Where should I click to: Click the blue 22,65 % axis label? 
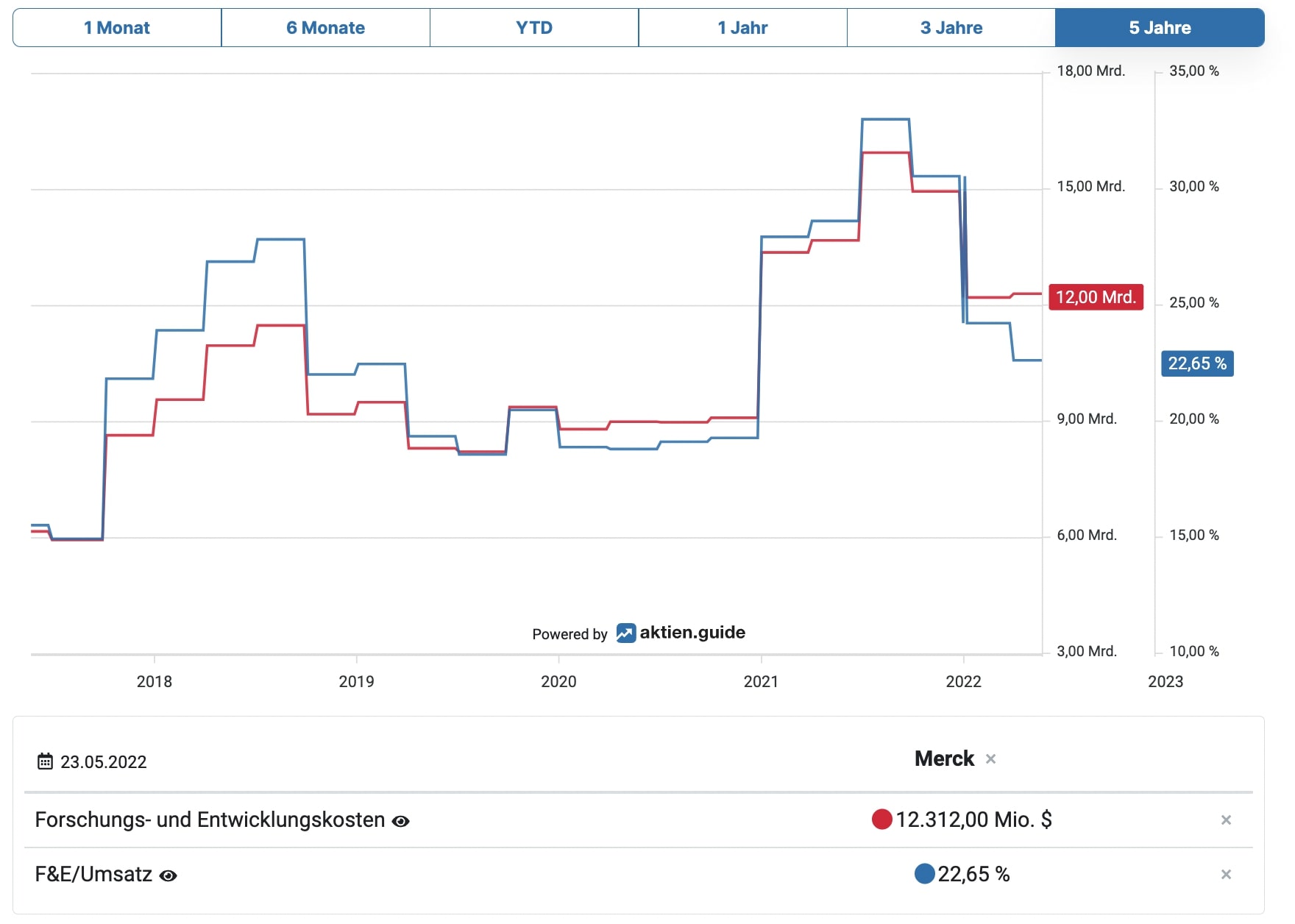pos(1197,363)
